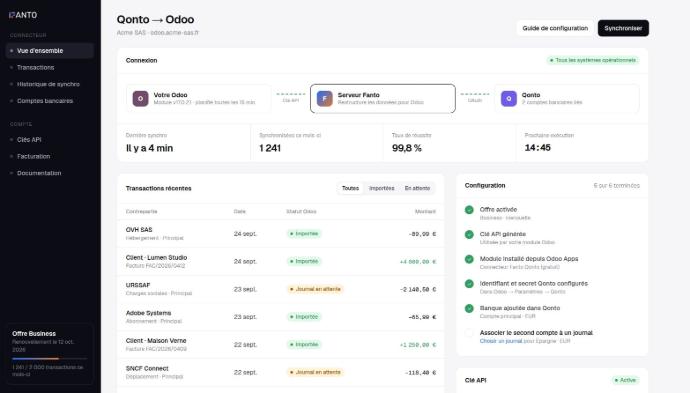Follow the Choisir un journal link

pyautogui.click(x=501, y=341)
